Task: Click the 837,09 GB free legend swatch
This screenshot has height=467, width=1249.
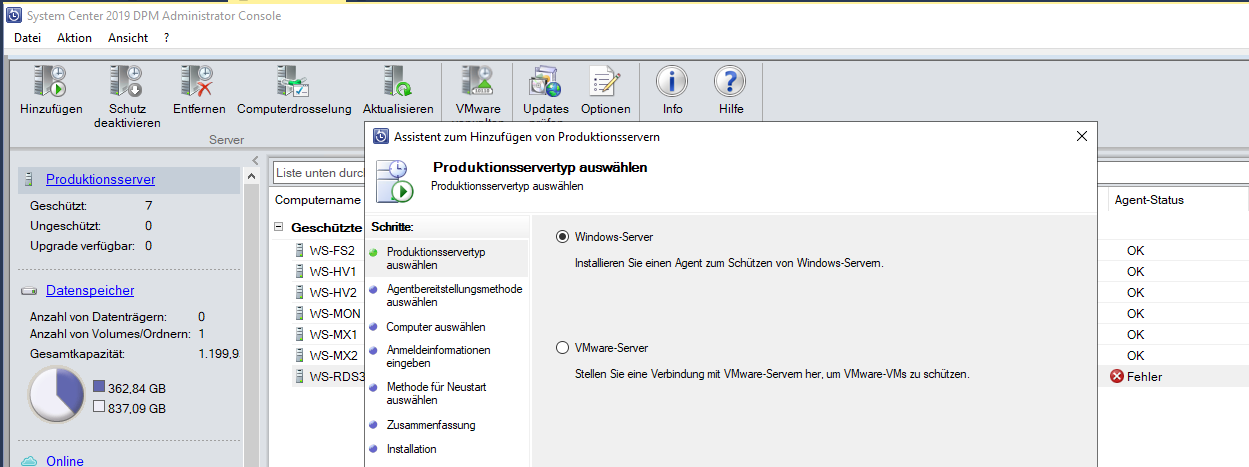Action: point(99,407)
